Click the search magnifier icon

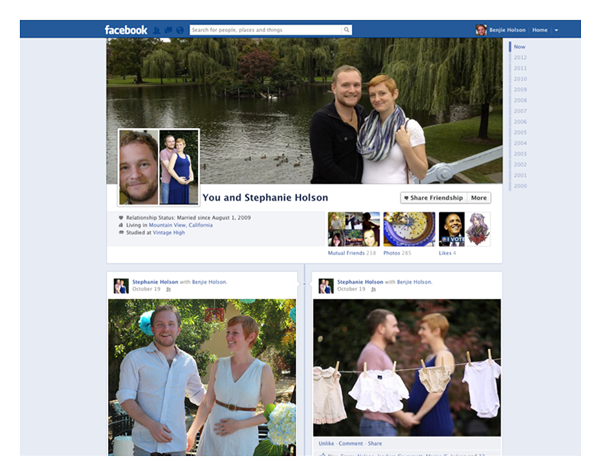click(346, 30)
